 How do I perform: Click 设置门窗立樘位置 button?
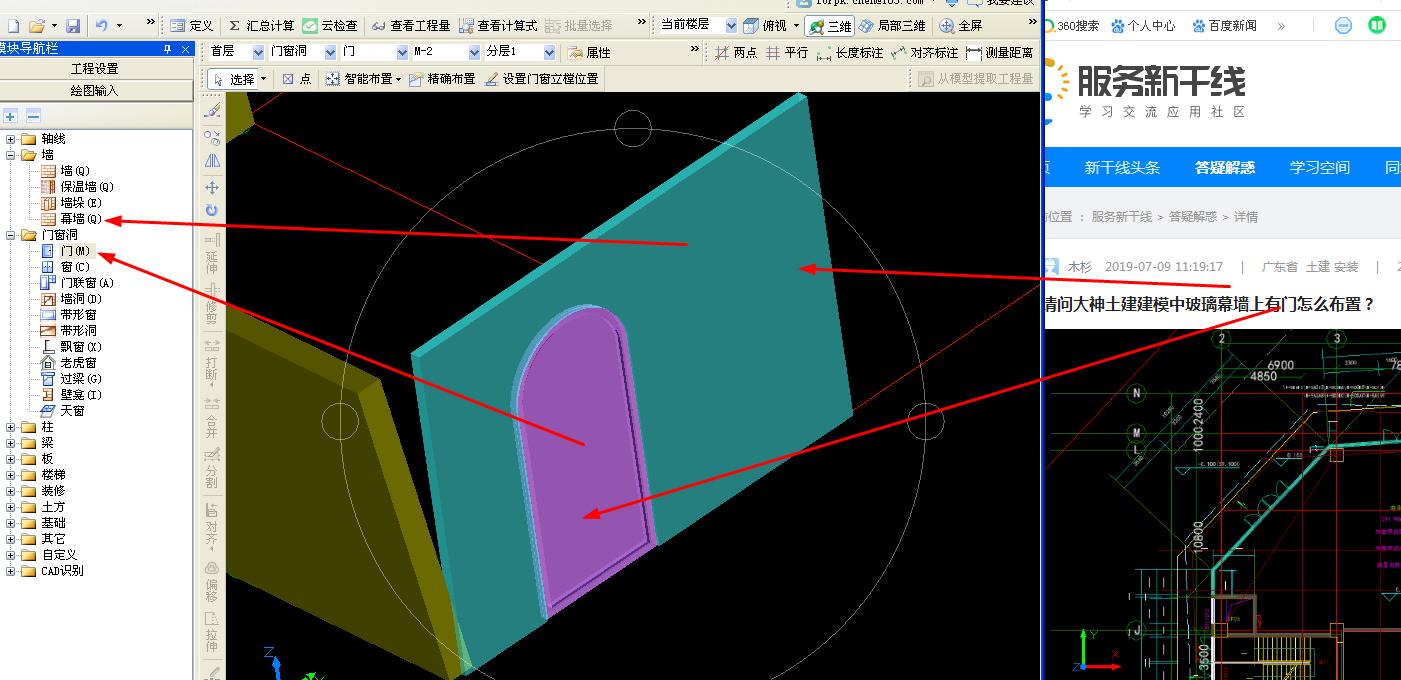coord(541,79)
